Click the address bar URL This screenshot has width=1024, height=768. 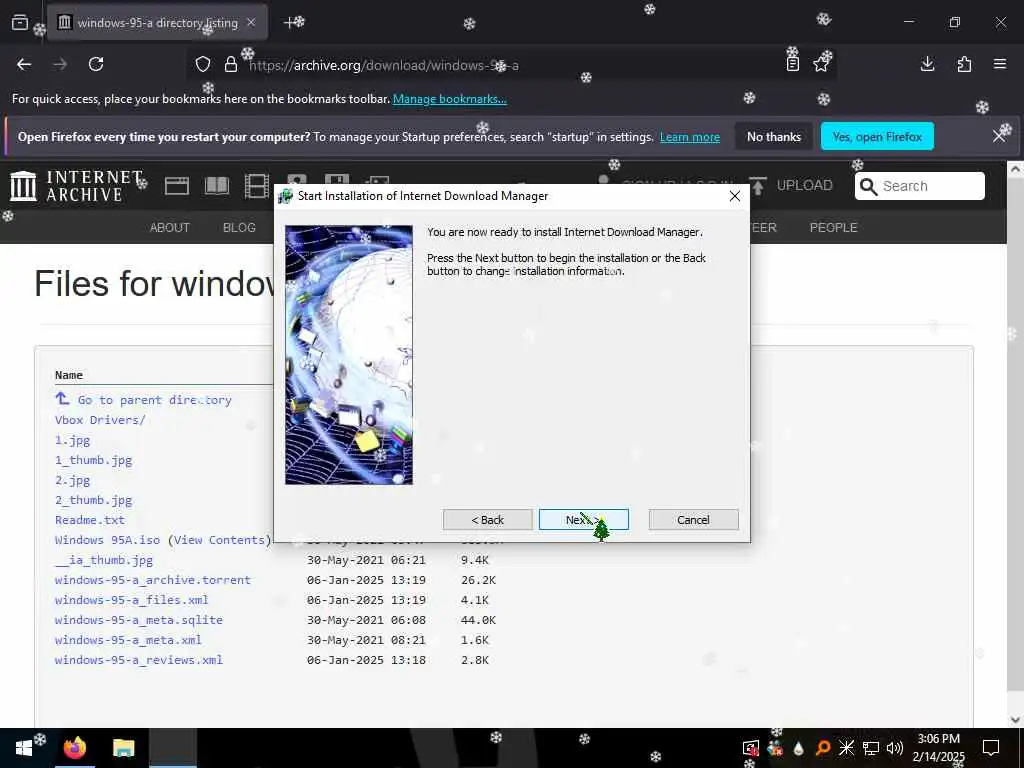point(383,65)
